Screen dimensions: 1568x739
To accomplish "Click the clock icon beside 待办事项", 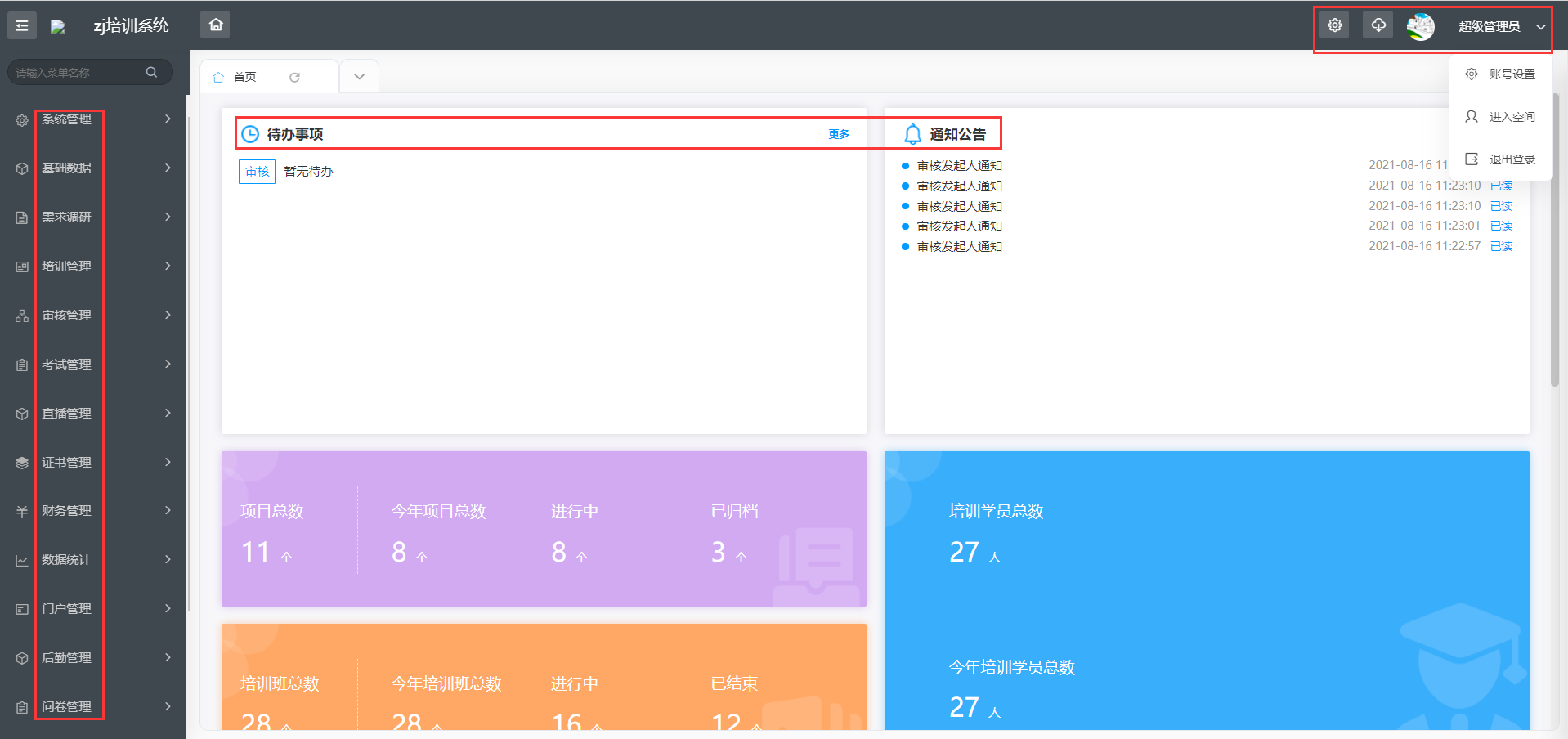I will [250, 134].
